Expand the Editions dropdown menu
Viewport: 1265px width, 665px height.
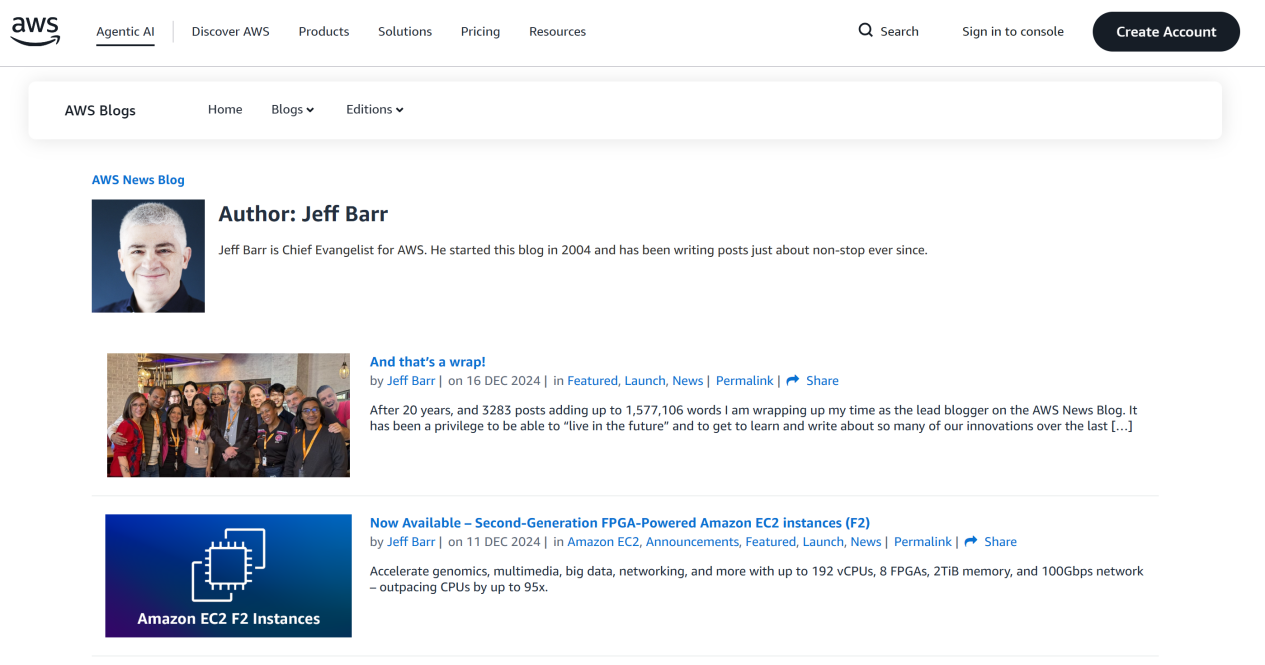coord(374,110)
